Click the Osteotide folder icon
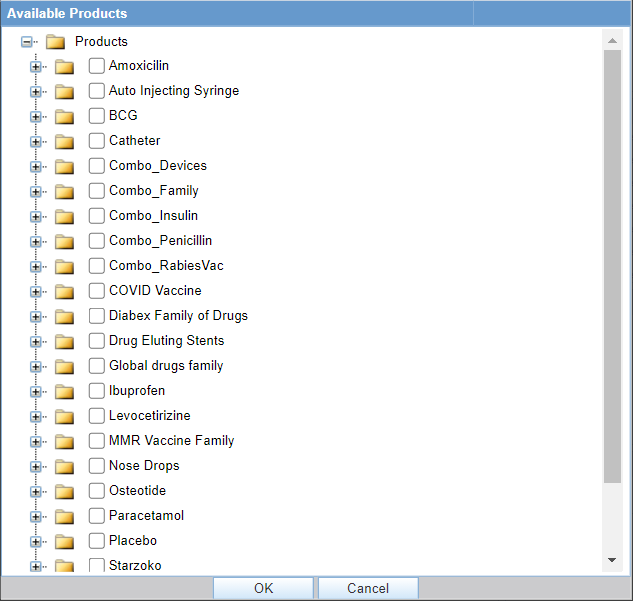633x601 pixels. tap(64, 492)
